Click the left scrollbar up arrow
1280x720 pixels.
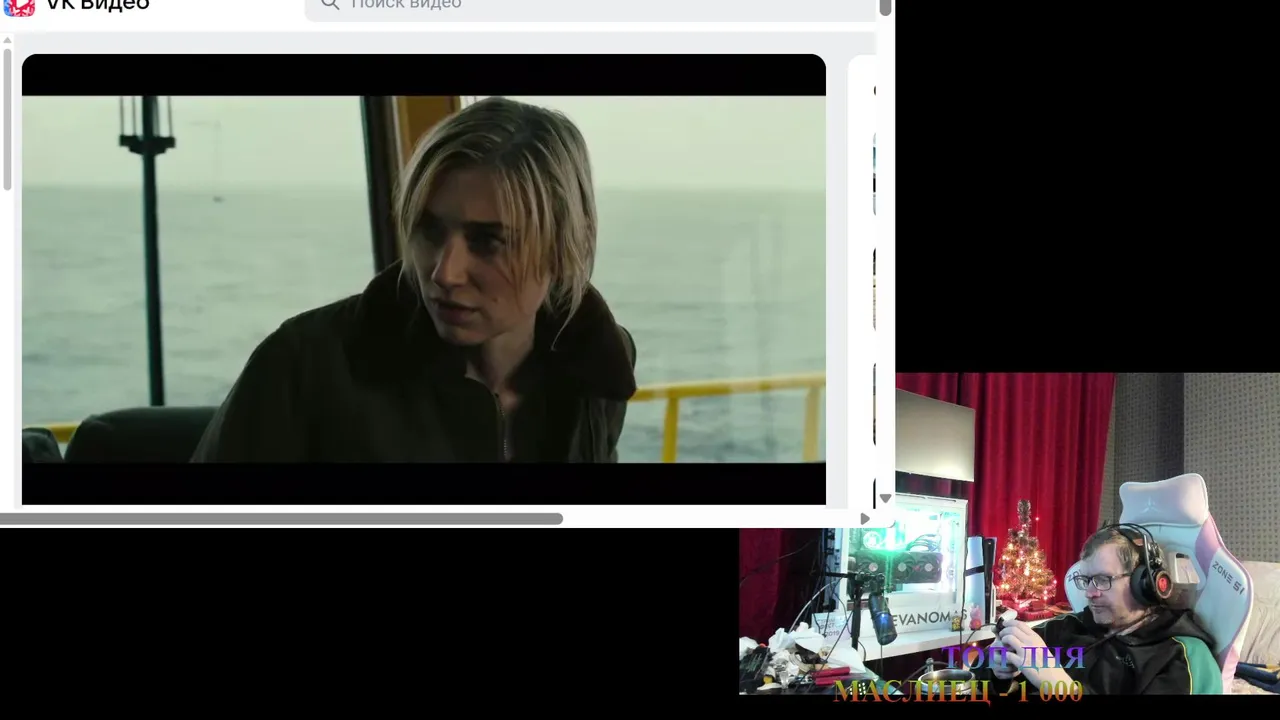(7, 40)
